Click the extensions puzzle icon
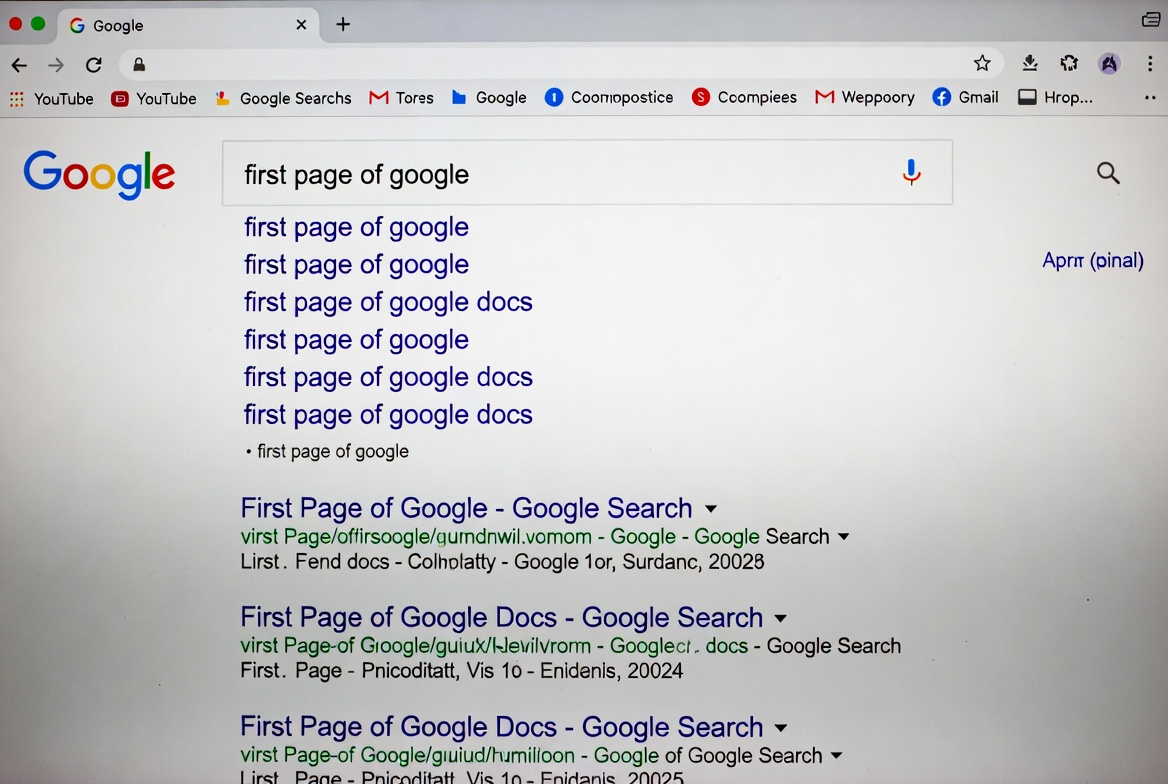Viewport: 1168px width, 784px height. pyautogui.click(x=1069, y=63)
